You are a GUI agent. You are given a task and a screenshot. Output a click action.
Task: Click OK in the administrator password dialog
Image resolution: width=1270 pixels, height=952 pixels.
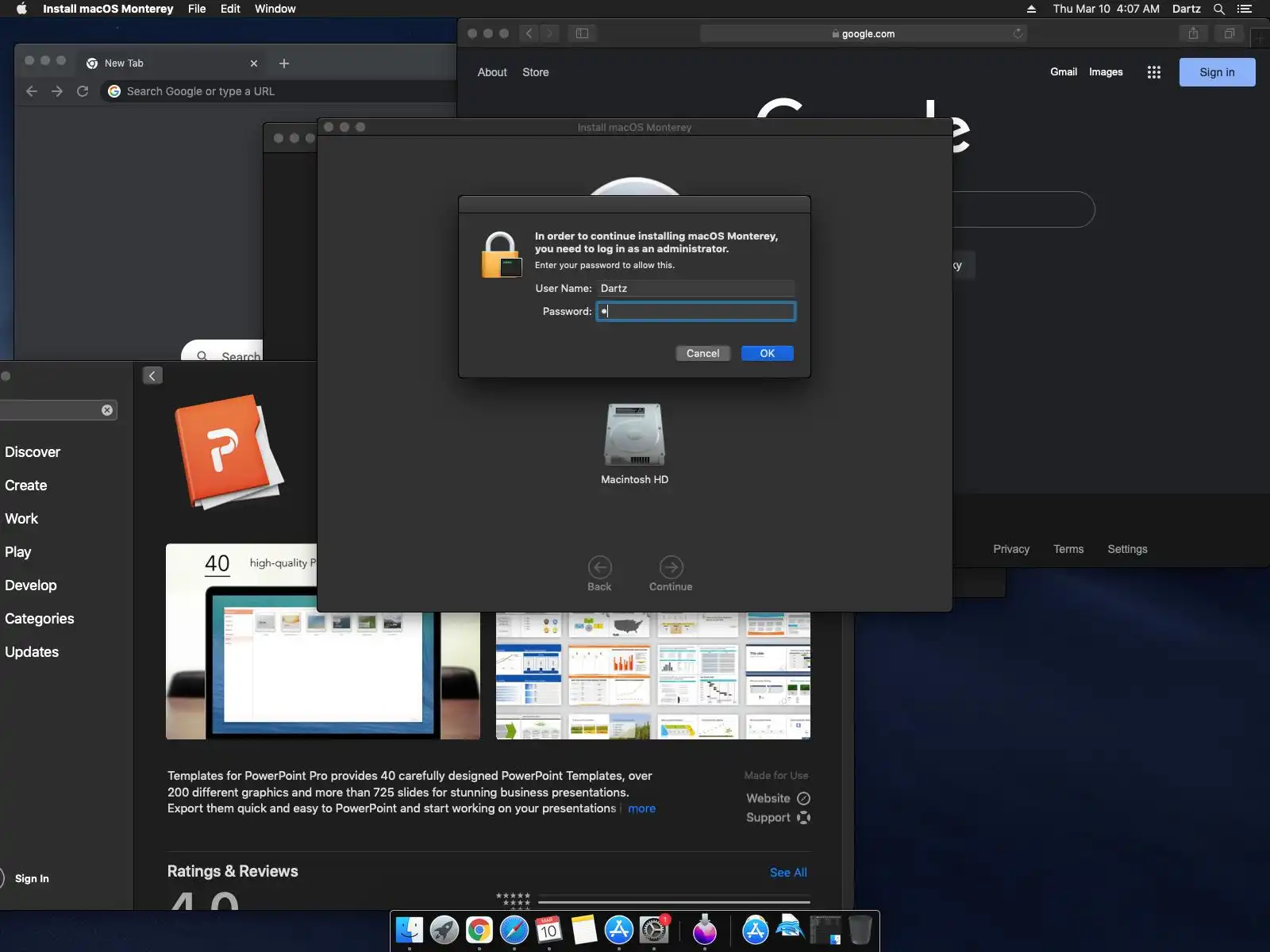(767, 353)
